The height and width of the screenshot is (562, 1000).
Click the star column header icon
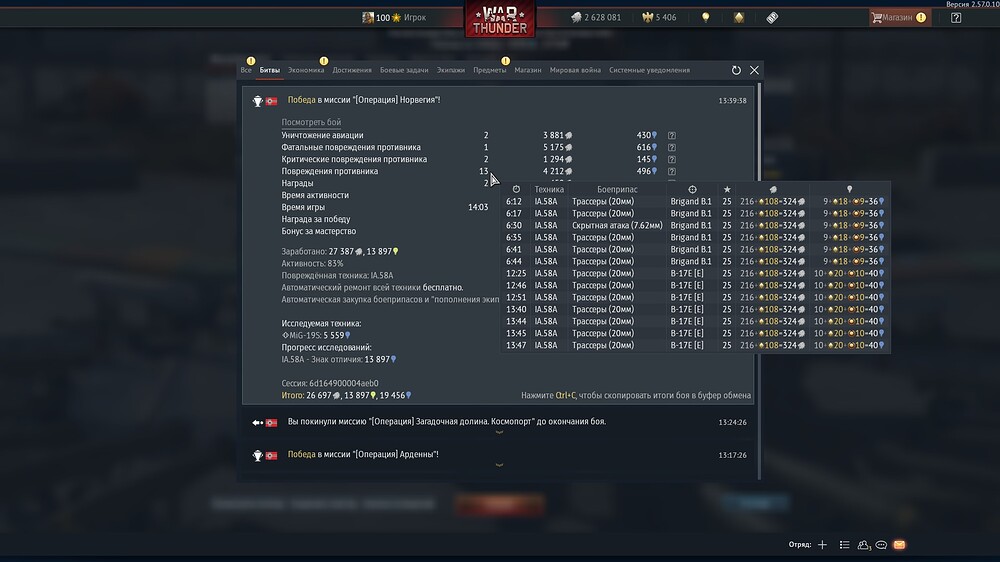pyautogui.click(x=726, y=189)
